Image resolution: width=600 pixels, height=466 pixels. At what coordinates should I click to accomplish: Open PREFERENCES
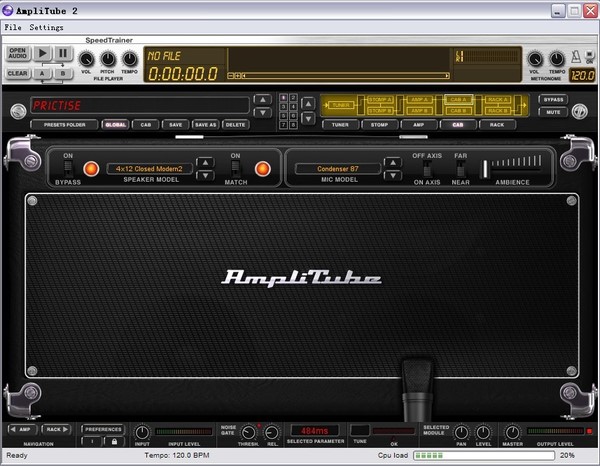[x=103, y=429]
